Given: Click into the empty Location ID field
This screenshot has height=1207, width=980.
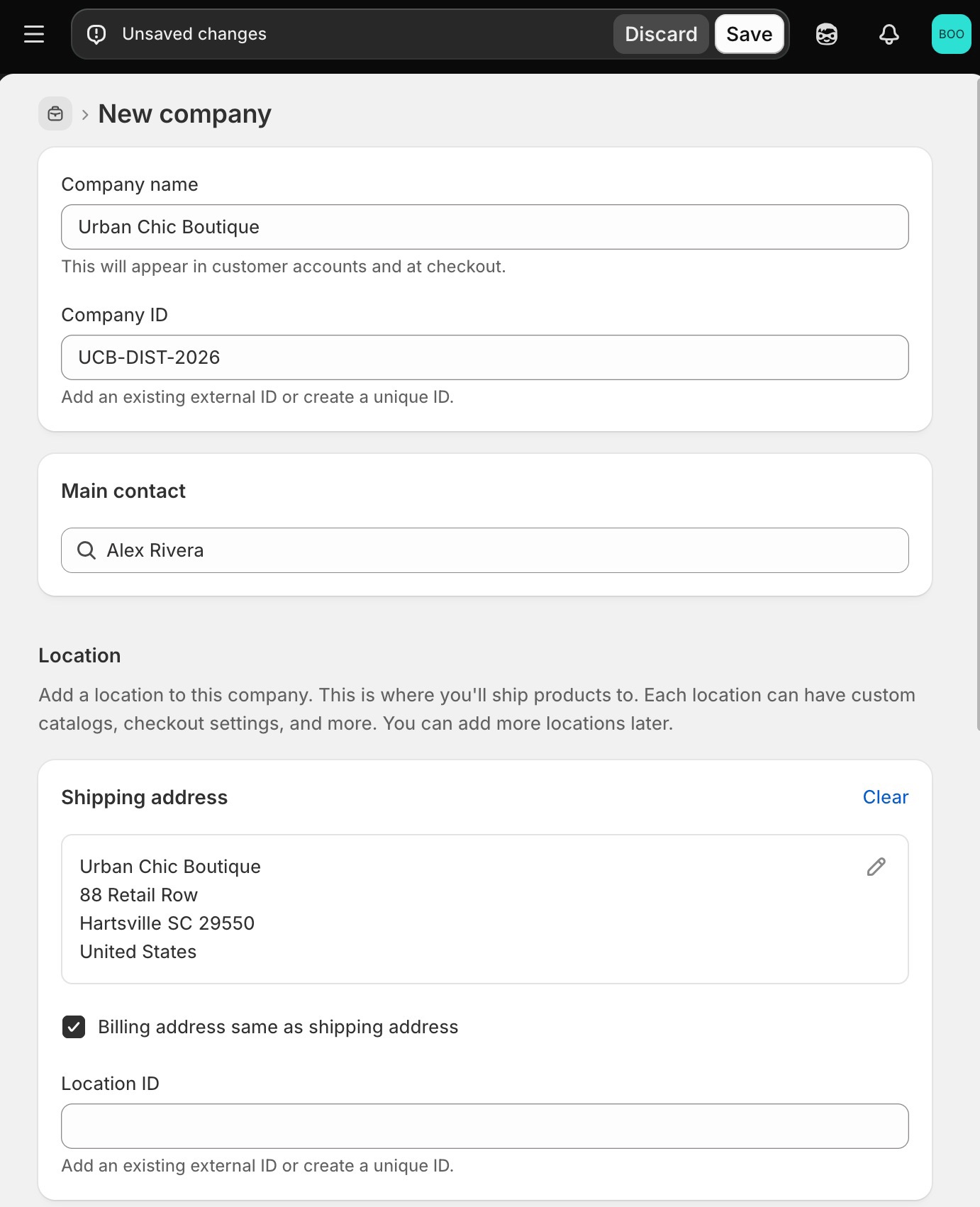Looking at the screenshot, I should (485, 1126).
